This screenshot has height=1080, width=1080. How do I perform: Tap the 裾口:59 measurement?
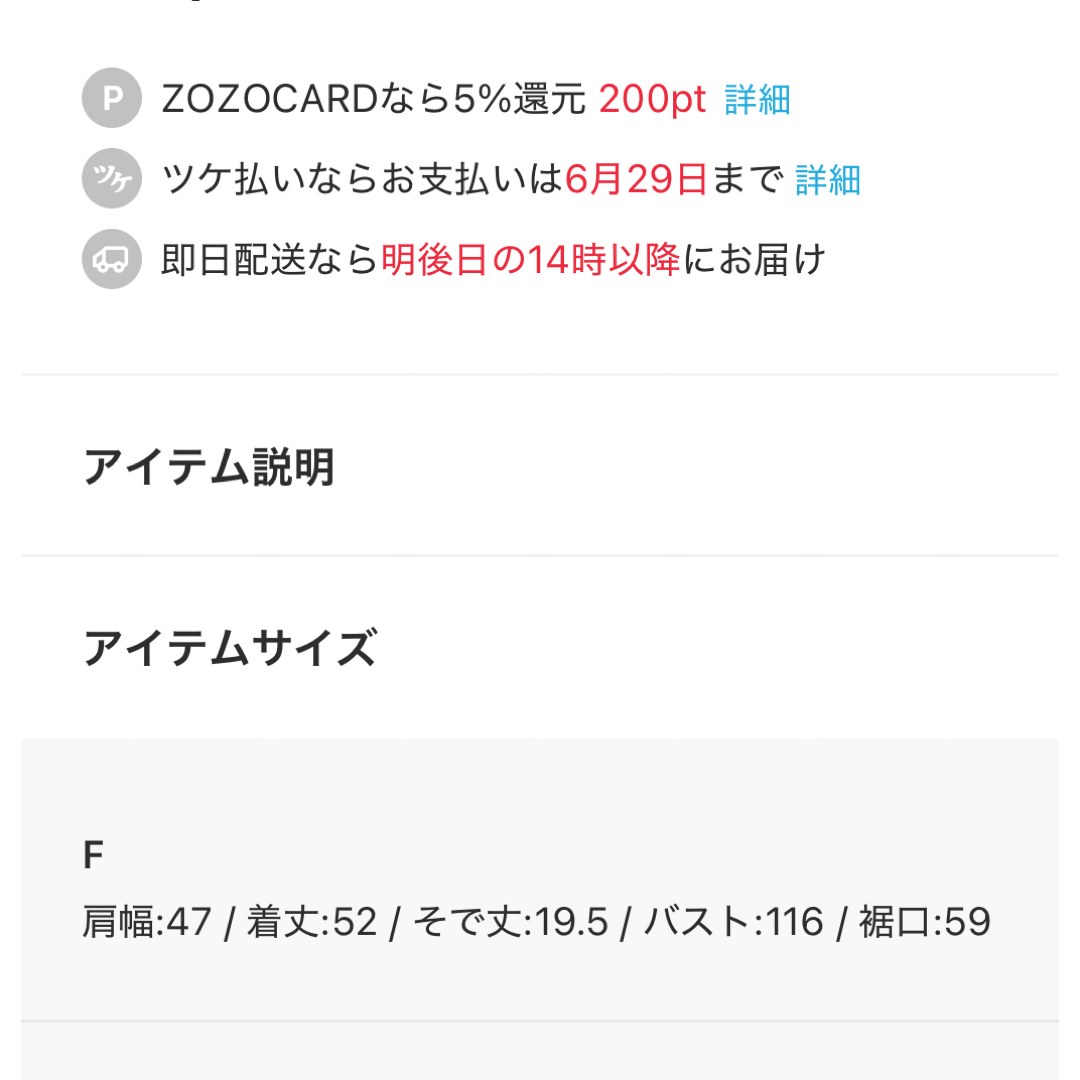point(924,922)
